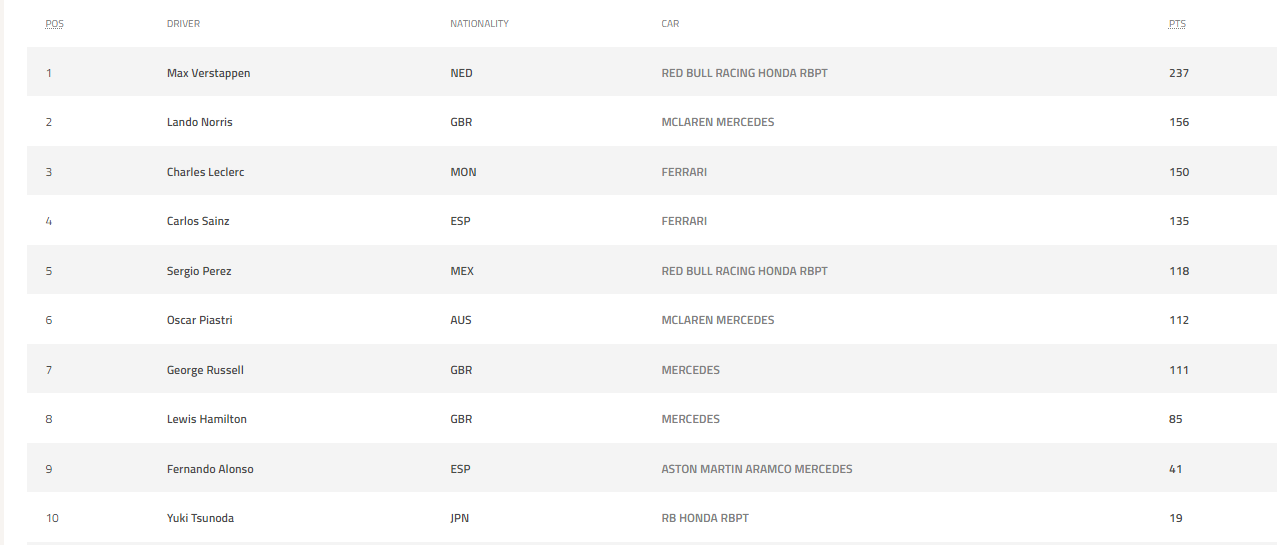Click the POS column header
This screenshot has width=1282, height=545.
53,24
